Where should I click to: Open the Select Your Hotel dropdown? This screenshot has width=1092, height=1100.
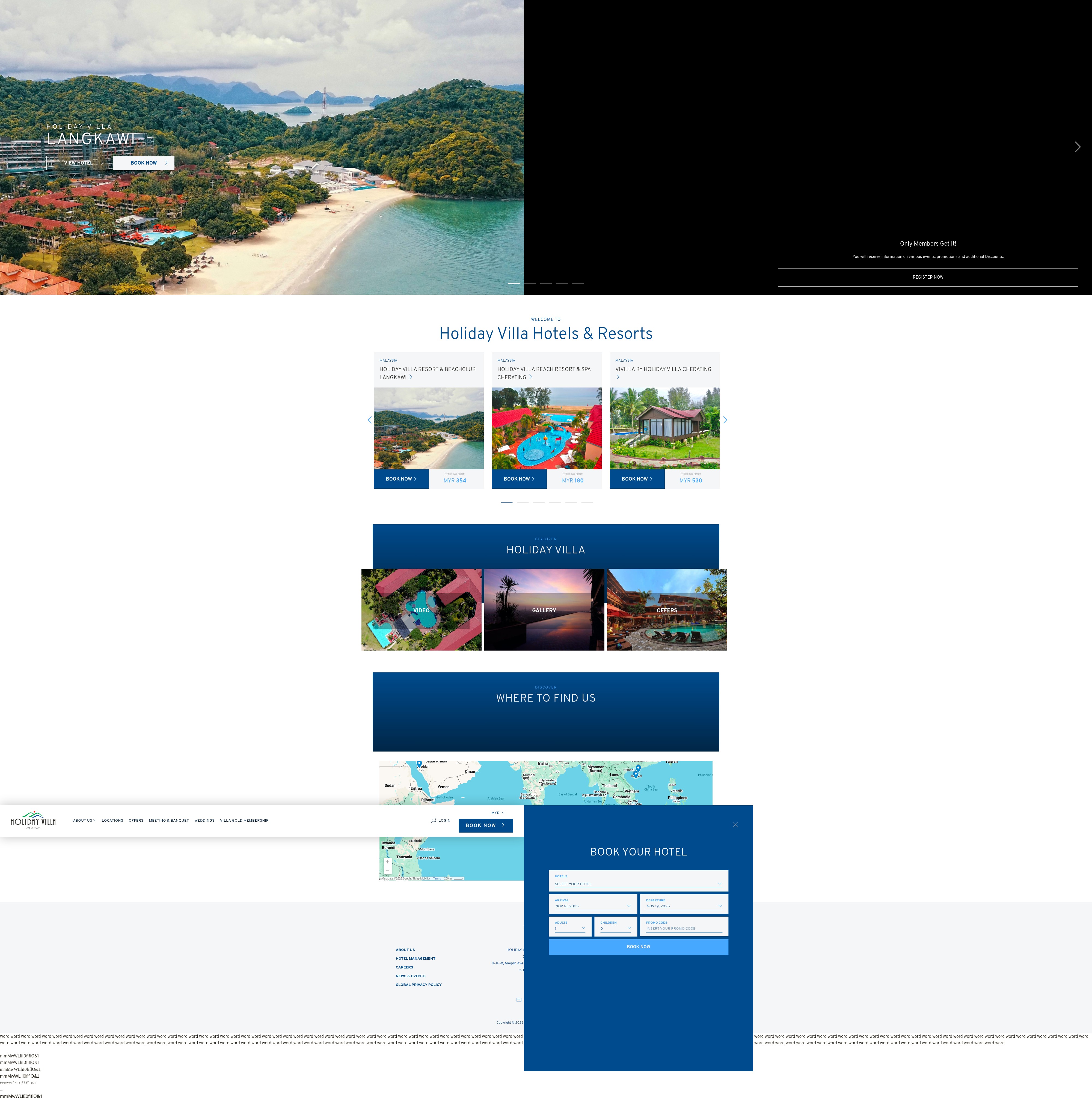[x=638, y=881]
